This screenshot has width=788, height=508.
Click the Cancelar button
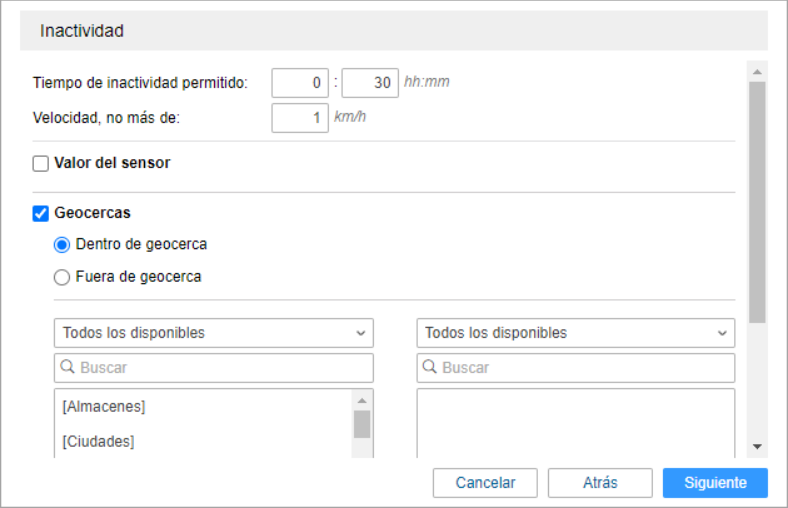485,483
